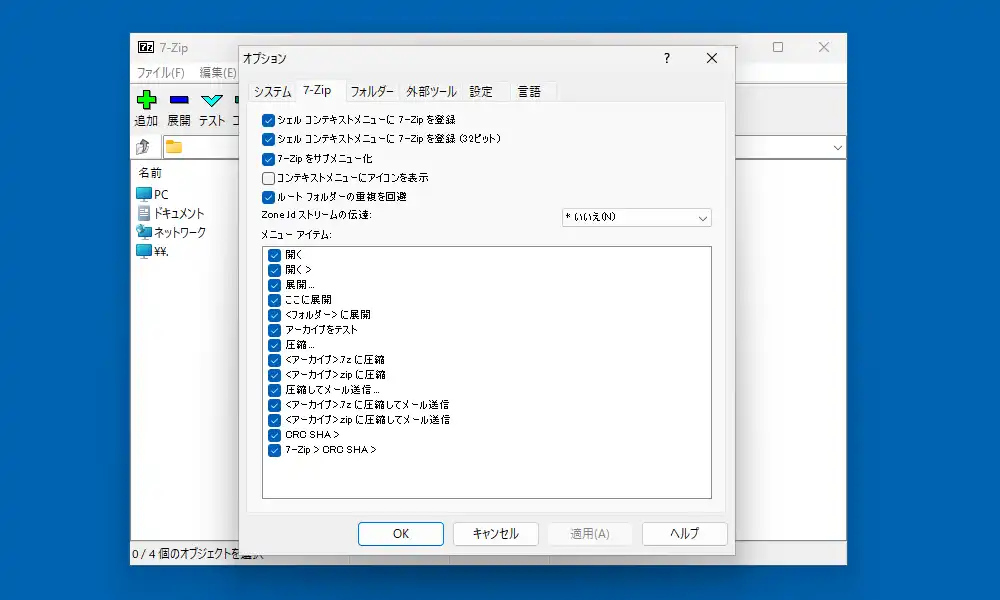Open the ファイル(F) menu
This screenshot has height=600, width=1000.
tap(161, 73)
